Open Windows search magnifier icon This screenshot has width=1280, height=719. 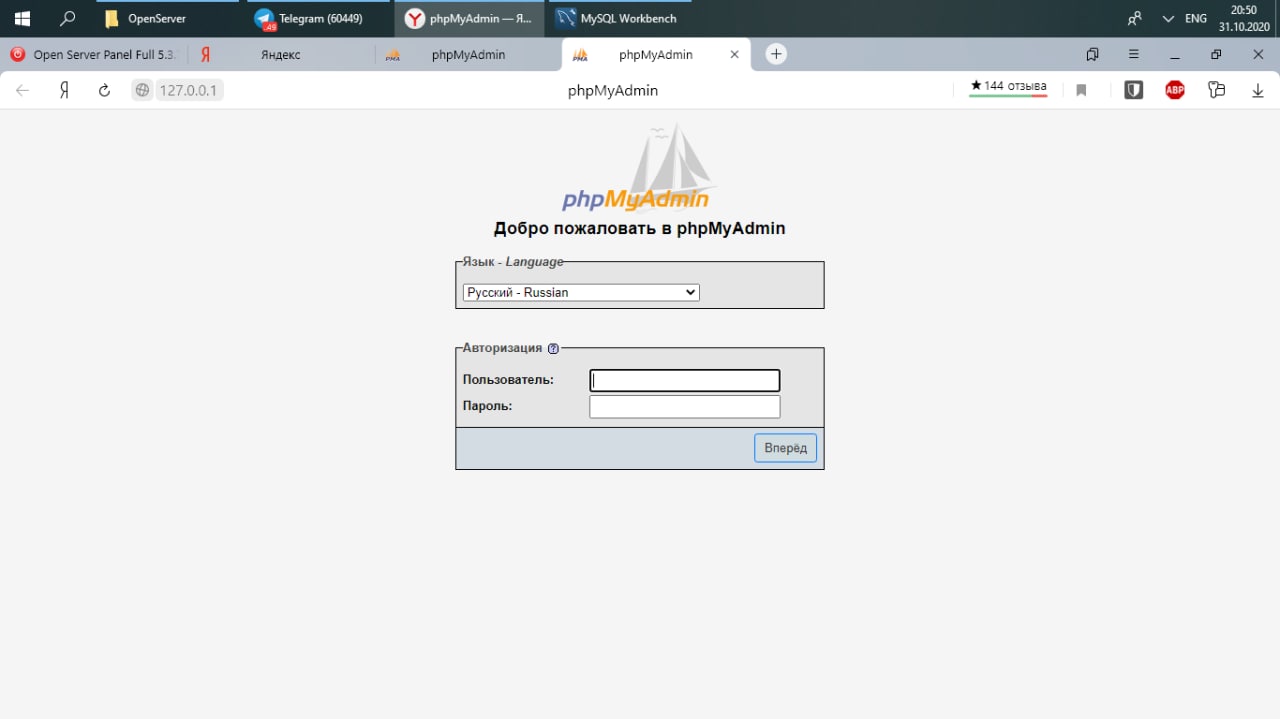(x=68, y=18)
